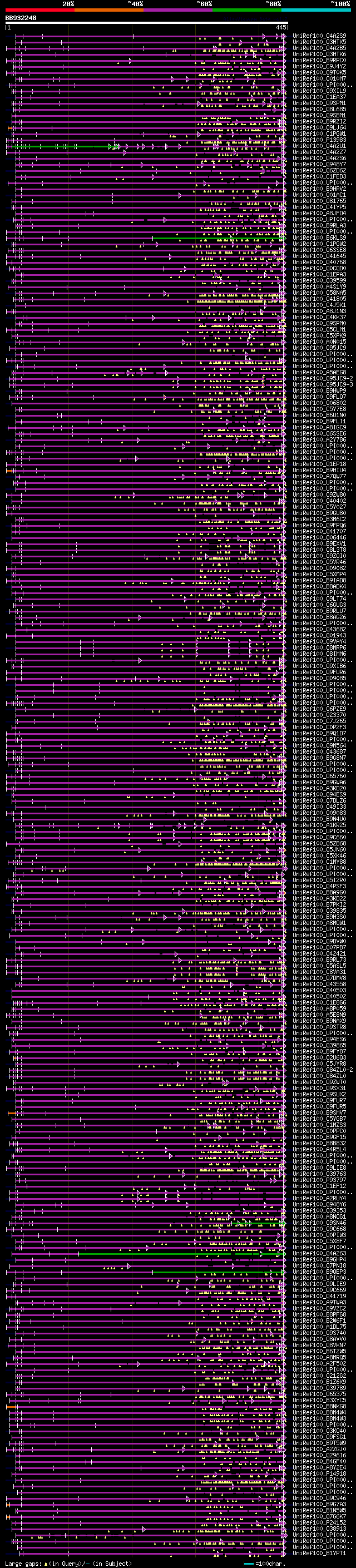Select label UniRef100_Q5VR46

coord(319,562)
